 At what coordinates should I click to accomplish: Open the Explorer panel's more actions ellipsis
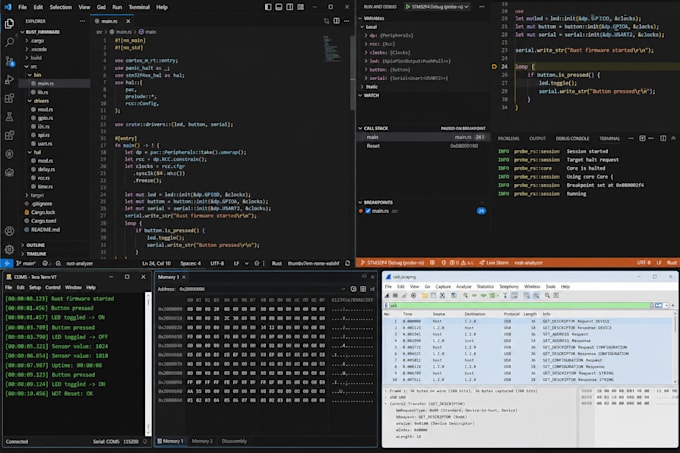tap(82, 21)
